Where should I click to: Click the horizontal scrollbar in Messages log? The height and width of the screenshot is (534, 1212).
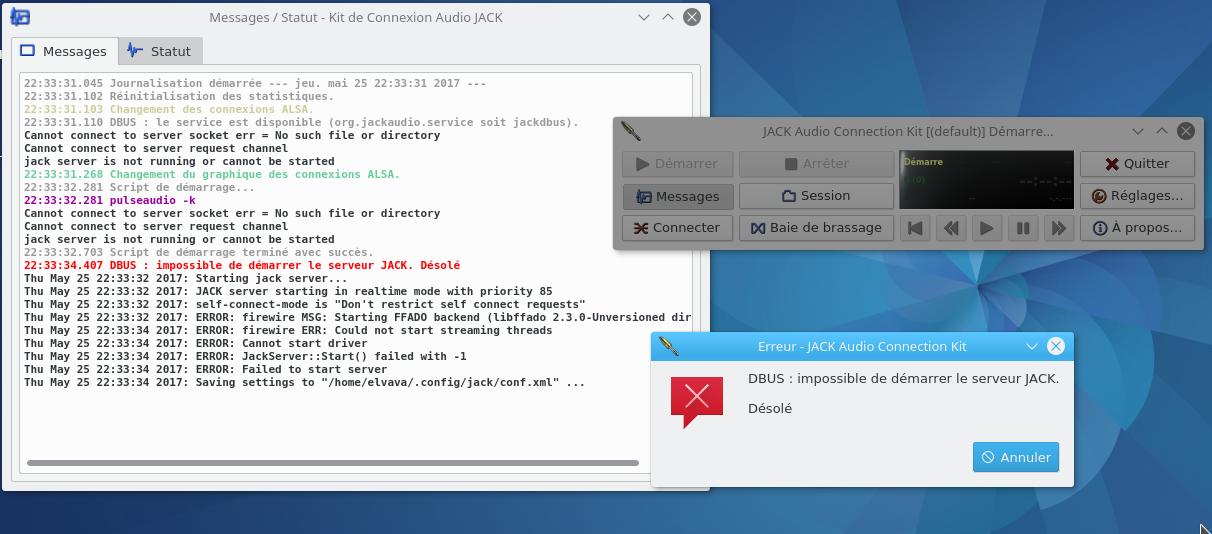333,463
